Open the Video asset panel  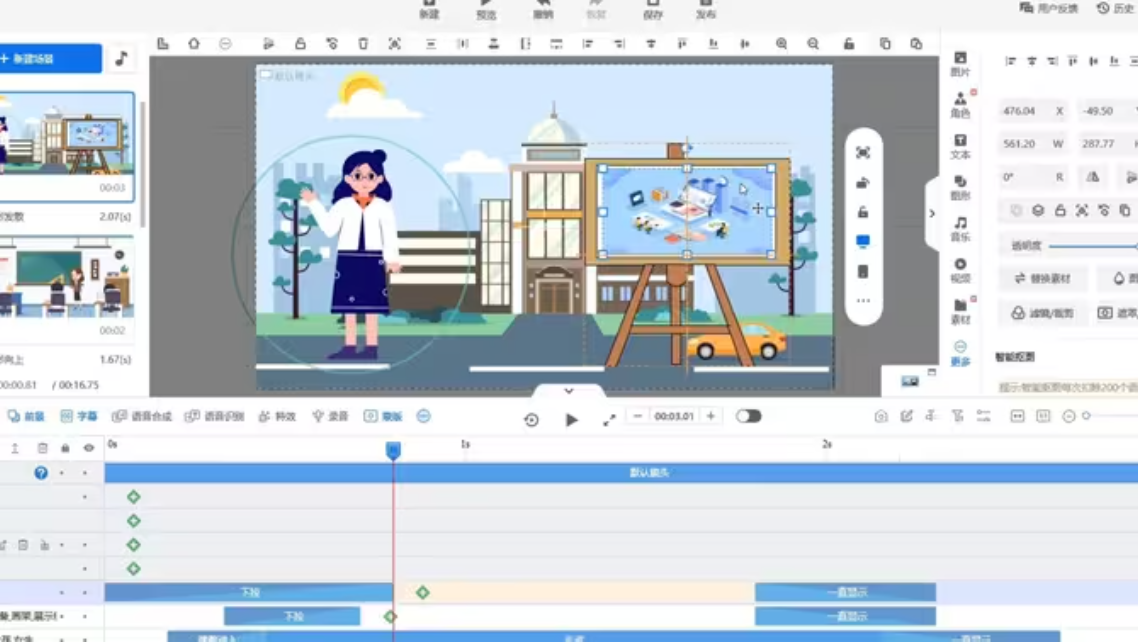click(x=960, y=271)
